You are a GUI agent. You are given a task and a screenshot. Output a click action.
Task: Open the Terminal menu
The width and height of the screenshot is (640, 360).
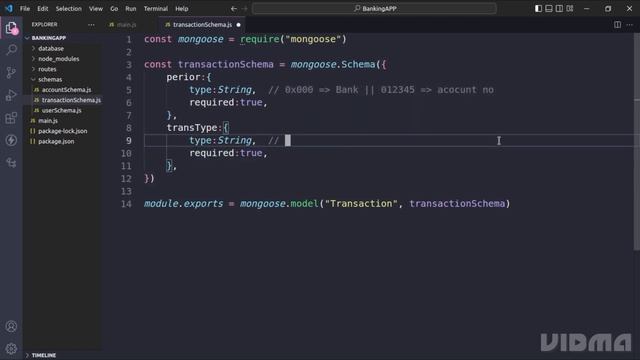156,9
